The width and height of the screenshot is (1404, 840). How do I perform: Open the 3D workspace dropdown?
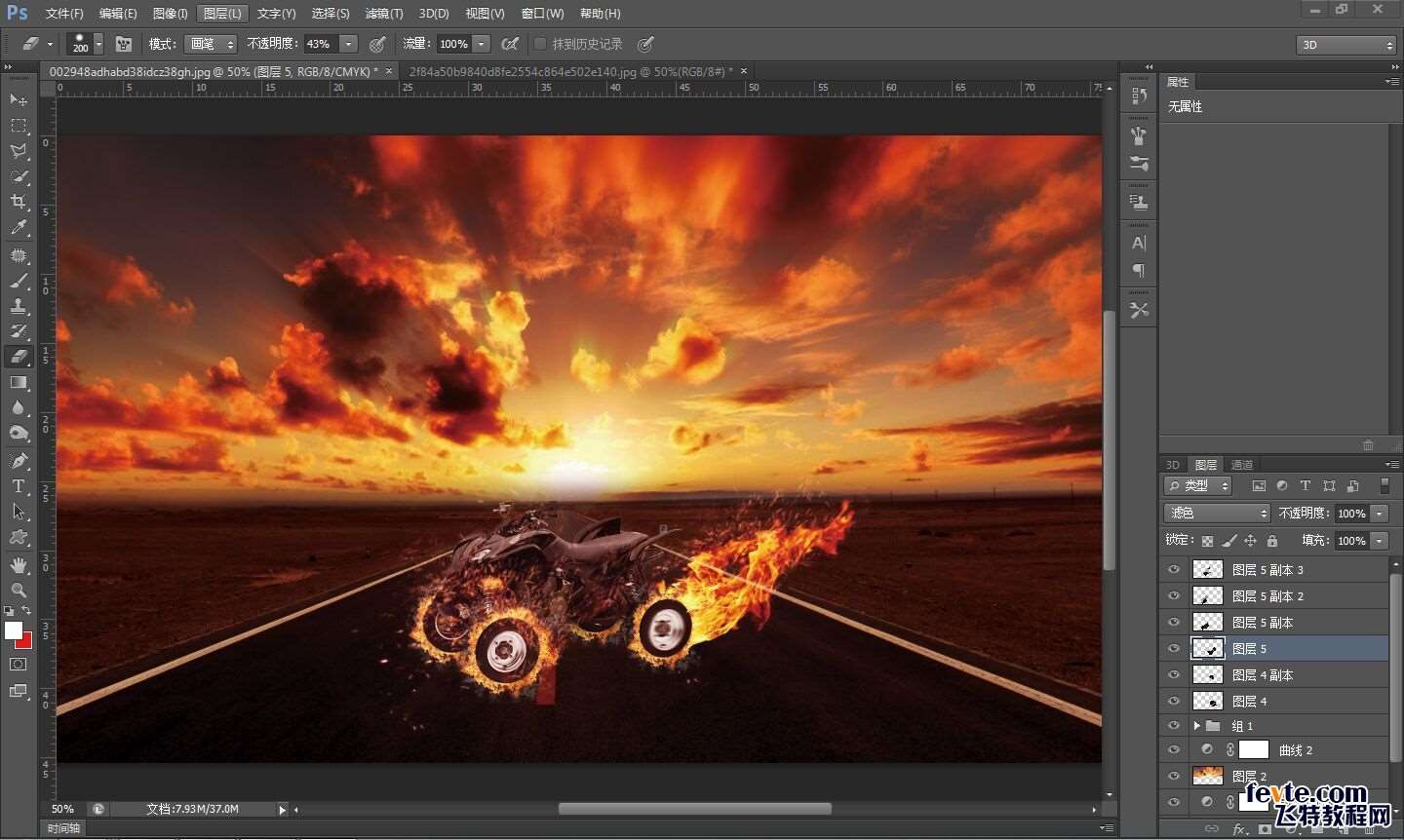(x=1346, y=45)
